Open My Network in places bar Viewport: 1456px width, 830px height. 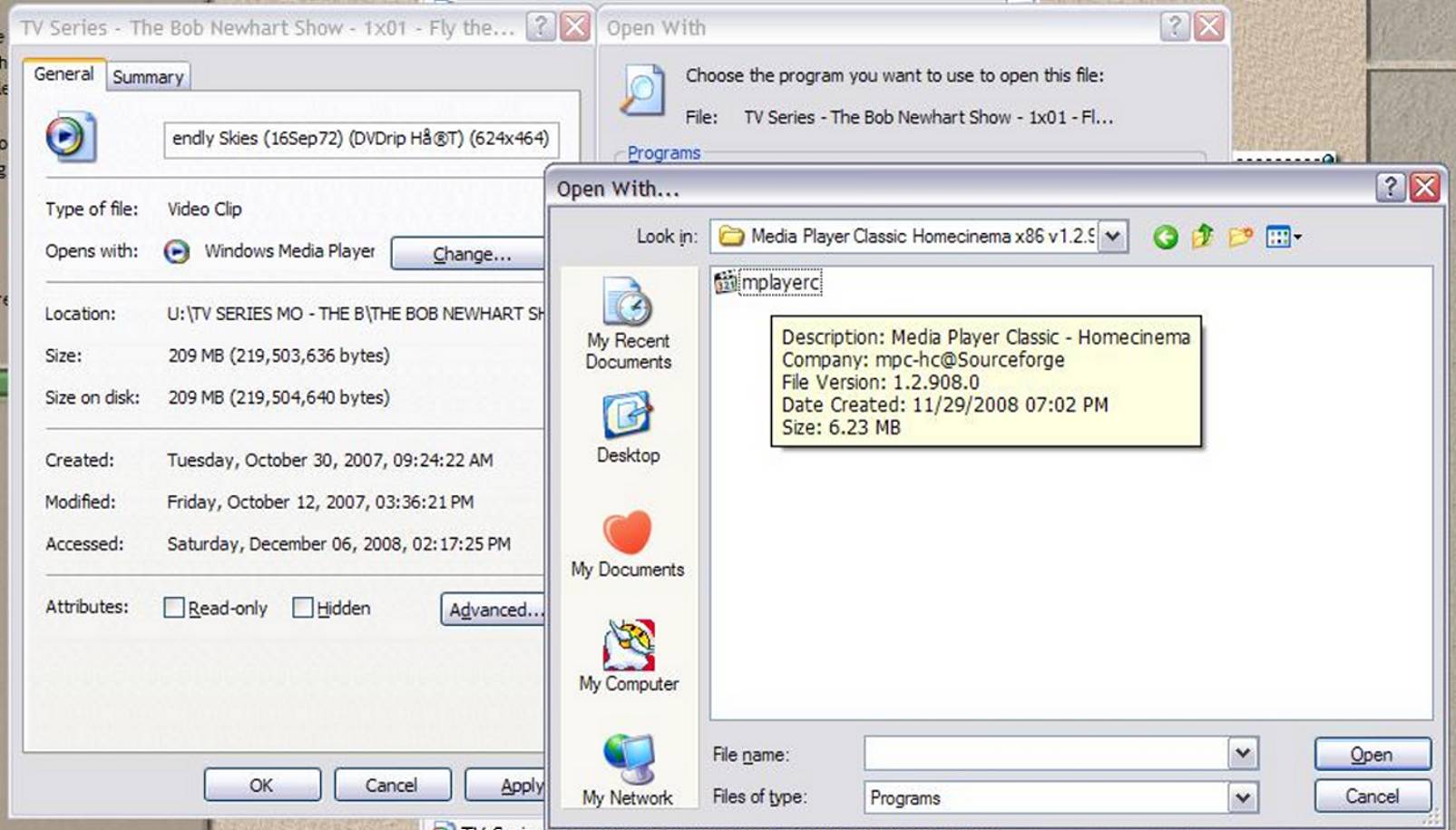click(x=628, y=770)
